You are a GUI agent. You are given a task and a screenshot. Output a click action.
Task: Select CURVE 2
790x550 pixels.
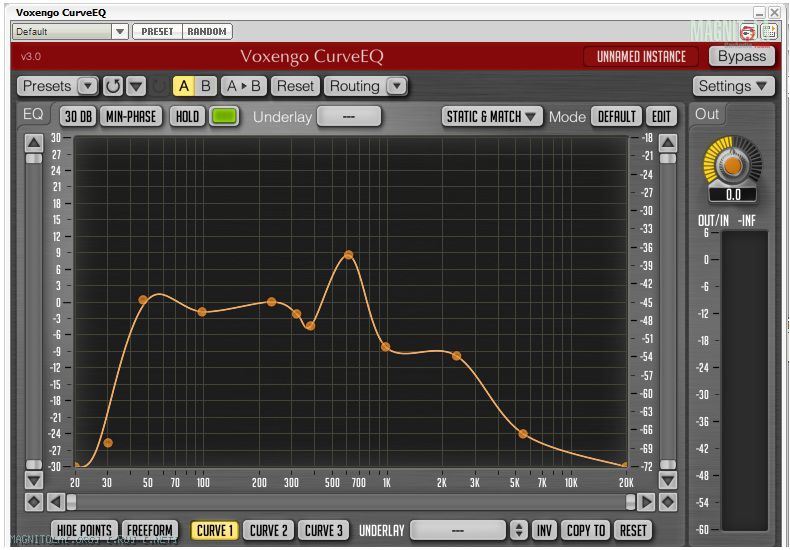[x=269, y=531]
